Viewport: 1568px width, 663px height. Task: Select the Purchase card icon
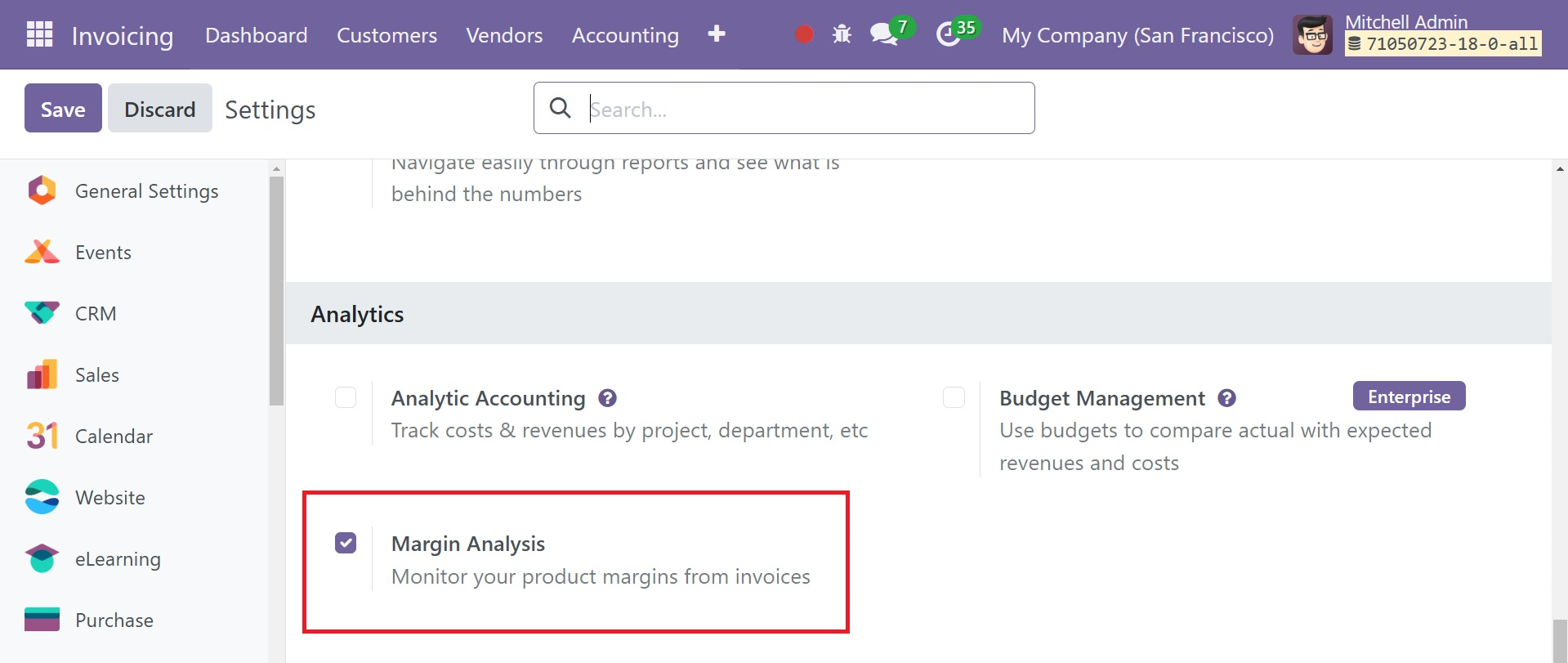[x=42, y=620]
